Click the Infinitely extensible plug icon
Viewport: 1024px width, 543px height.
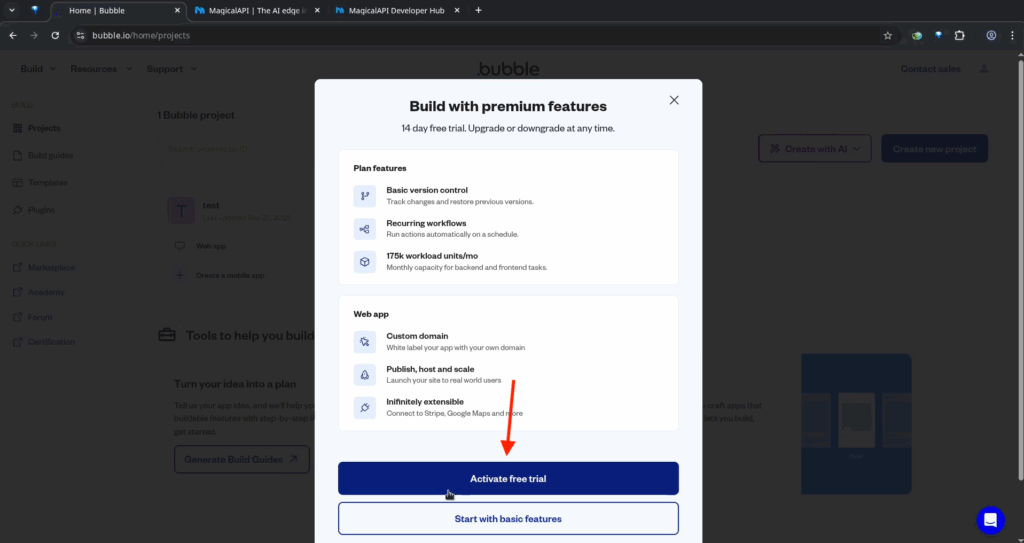pos(365,408)
